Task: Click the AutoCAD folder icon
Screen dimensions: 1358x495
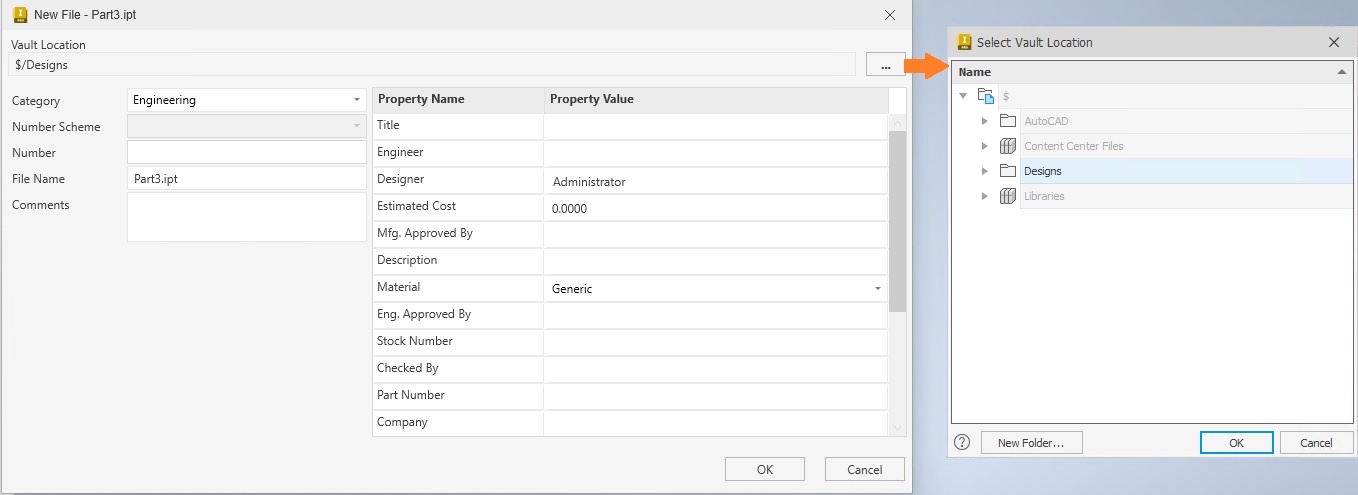Action: click(1008, 121)
